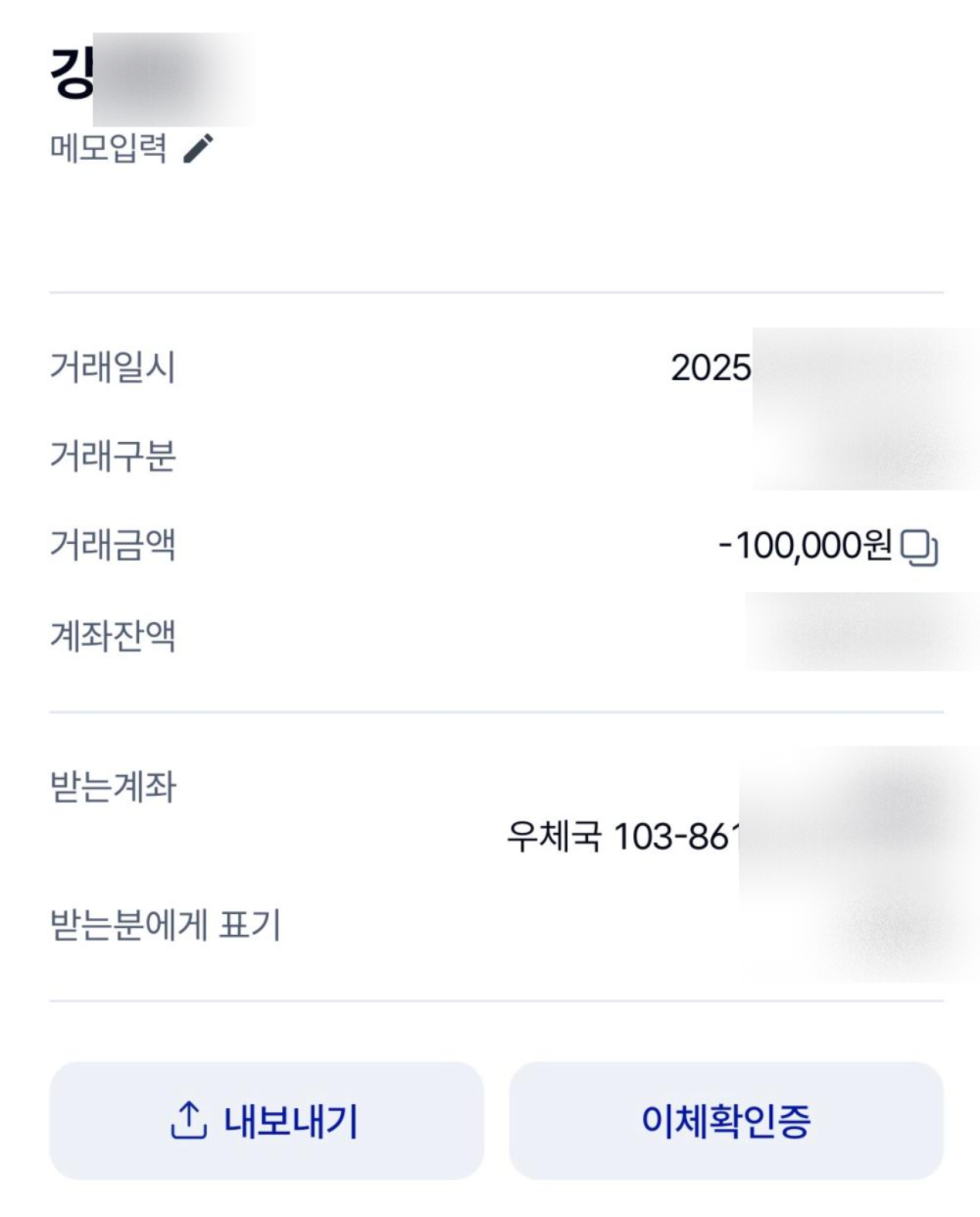Select the -100,000원 amount value
This screenshot has height=1217, width=980.
pos(805,546)
